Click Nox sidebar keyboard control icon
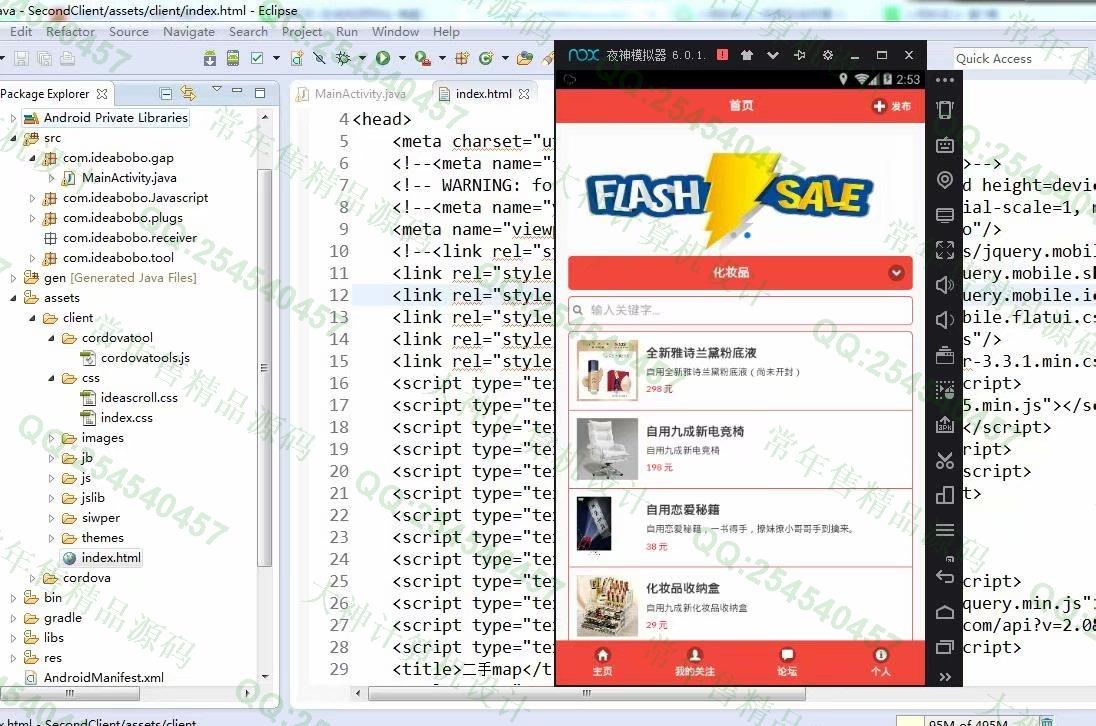This screenshot has height=726, width=1096. pos(944,145)
